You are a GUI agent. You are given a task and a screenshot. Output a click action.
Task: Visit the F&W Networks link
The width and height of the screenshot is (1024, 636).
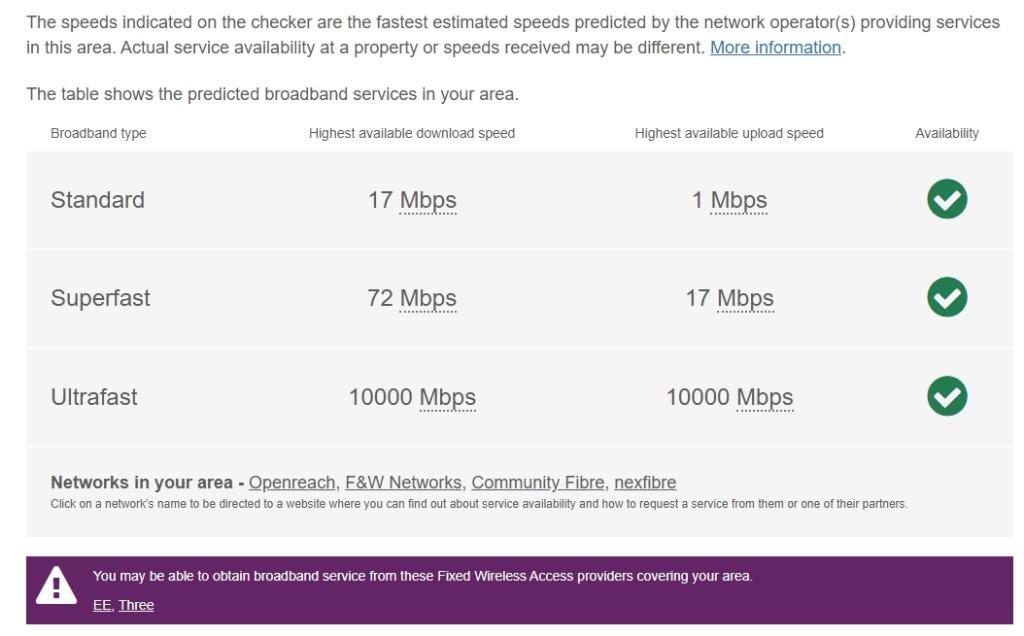click(403, 482)
